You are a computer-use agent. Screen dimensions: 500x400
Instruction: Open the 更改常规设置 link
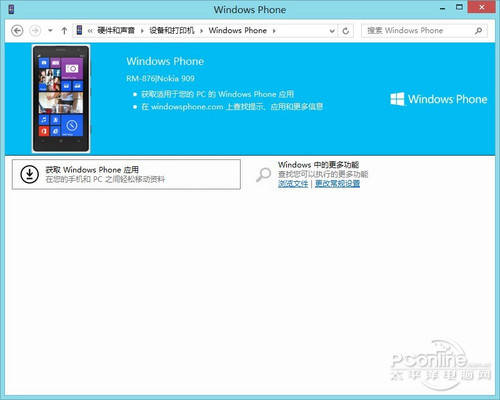pyautogui.click(x=337, y=184)
